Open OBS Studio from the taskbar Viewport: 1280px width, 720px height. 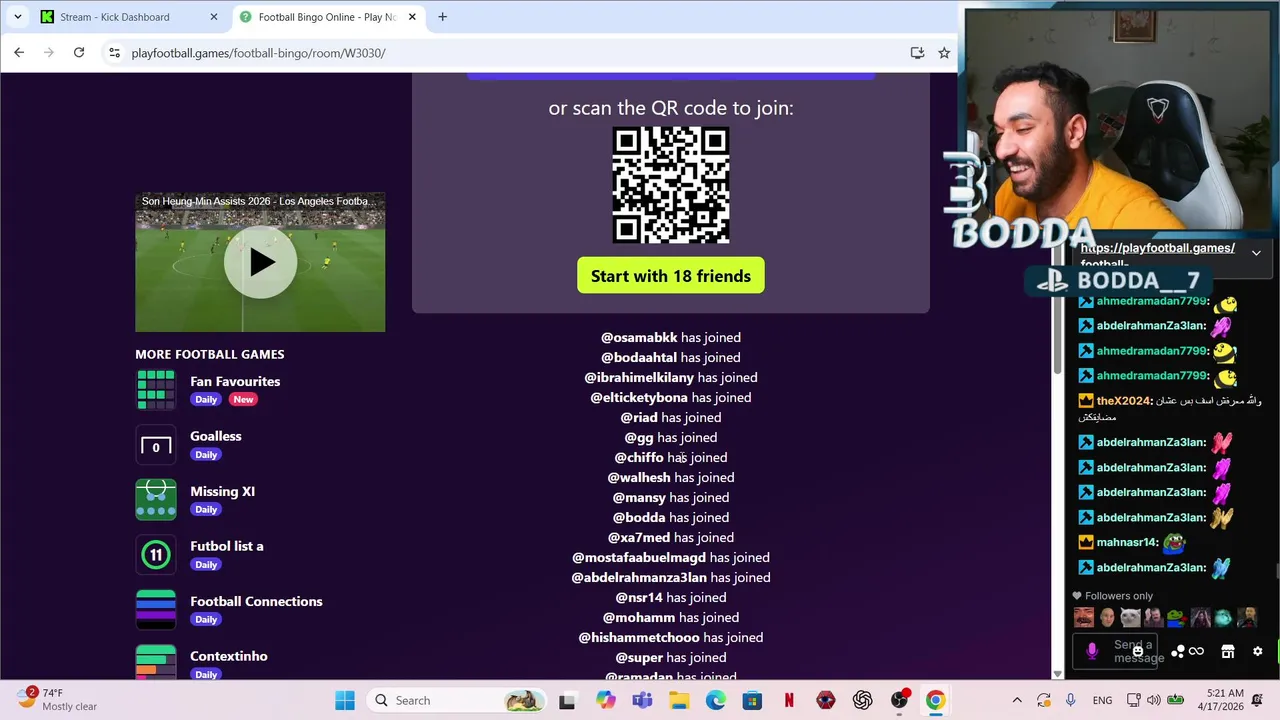(899, 700)
